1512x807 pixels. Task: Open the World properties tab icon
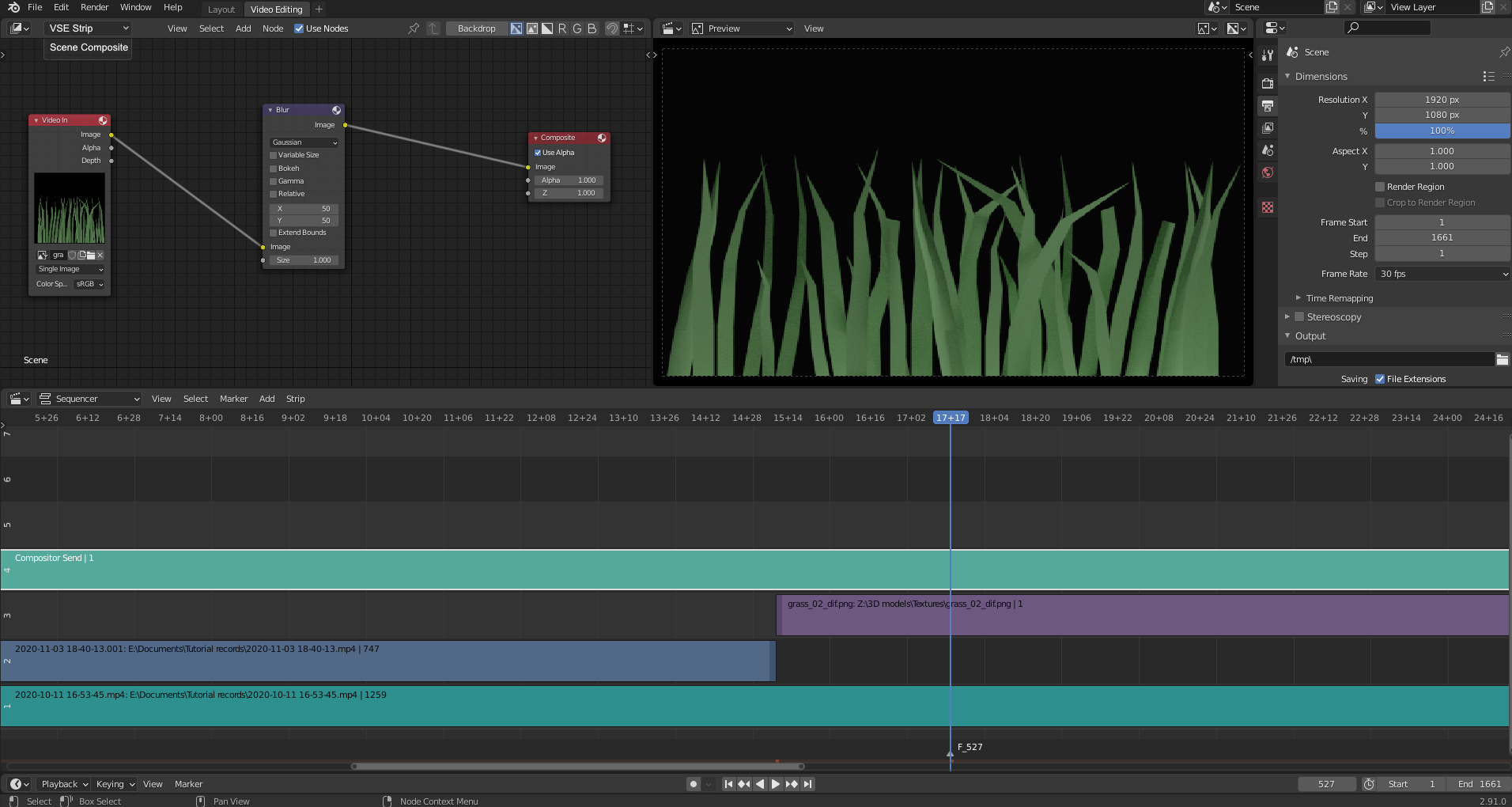[x=1268, y=172]
